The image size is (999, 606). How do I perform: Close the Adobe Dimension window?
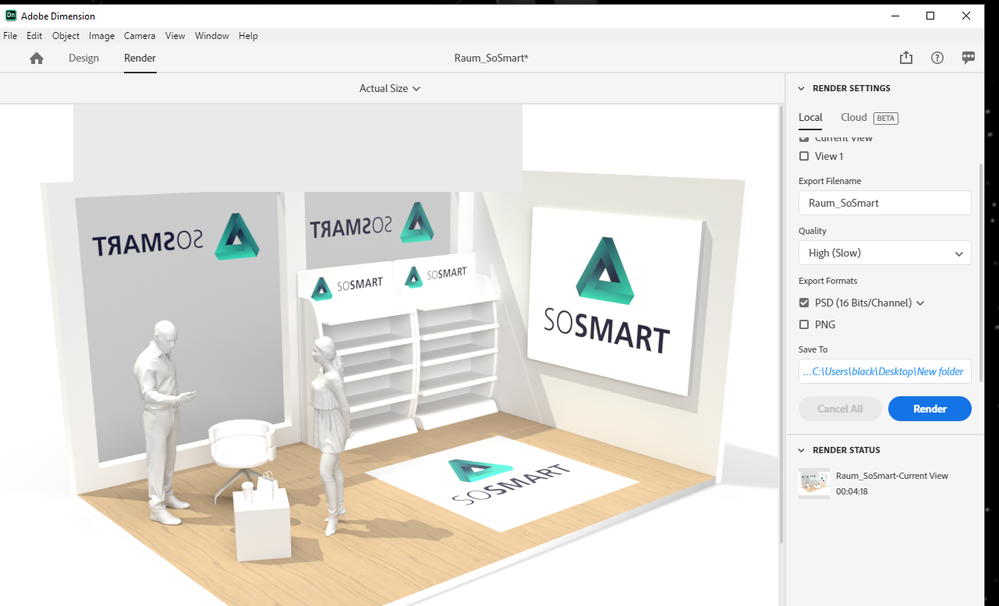point(966,16)
